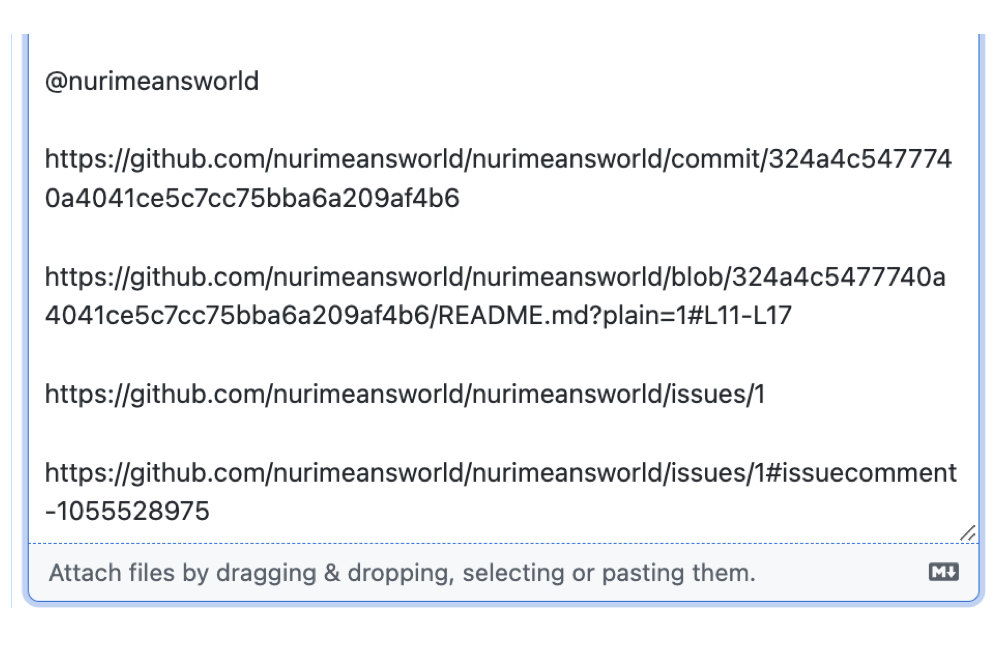This screenshot has width=1007, height=652.
Task: Click blank line below the issues/1 URL
Action: tap(504, 434)
